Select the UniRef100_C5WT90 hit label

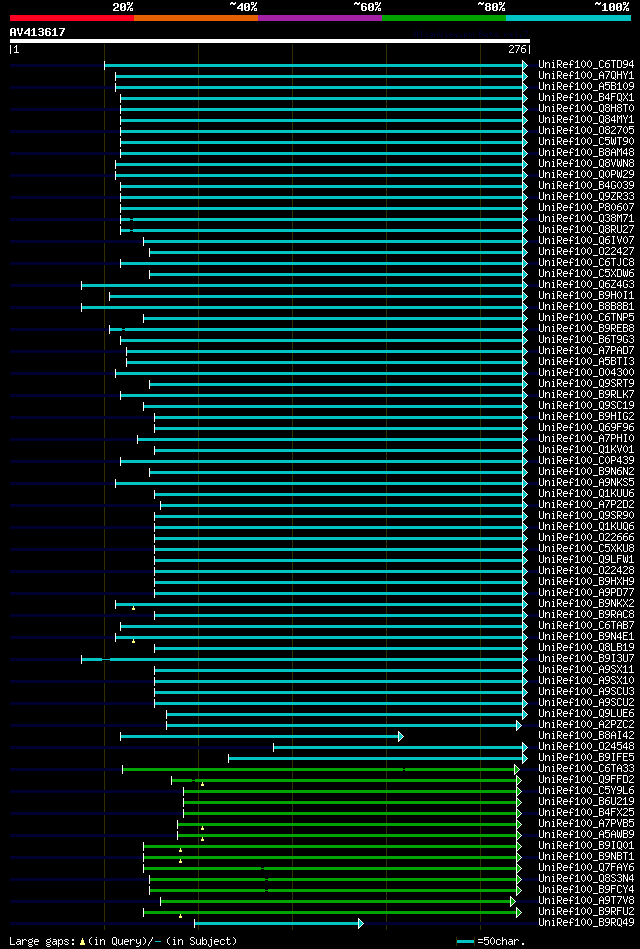586,142
